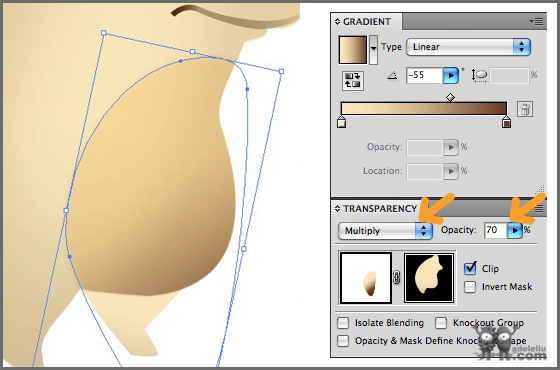Open the gradient swatch picker arrow
Image resolution: width=560 pixels, height=370 pixels.
click(373, 49)
